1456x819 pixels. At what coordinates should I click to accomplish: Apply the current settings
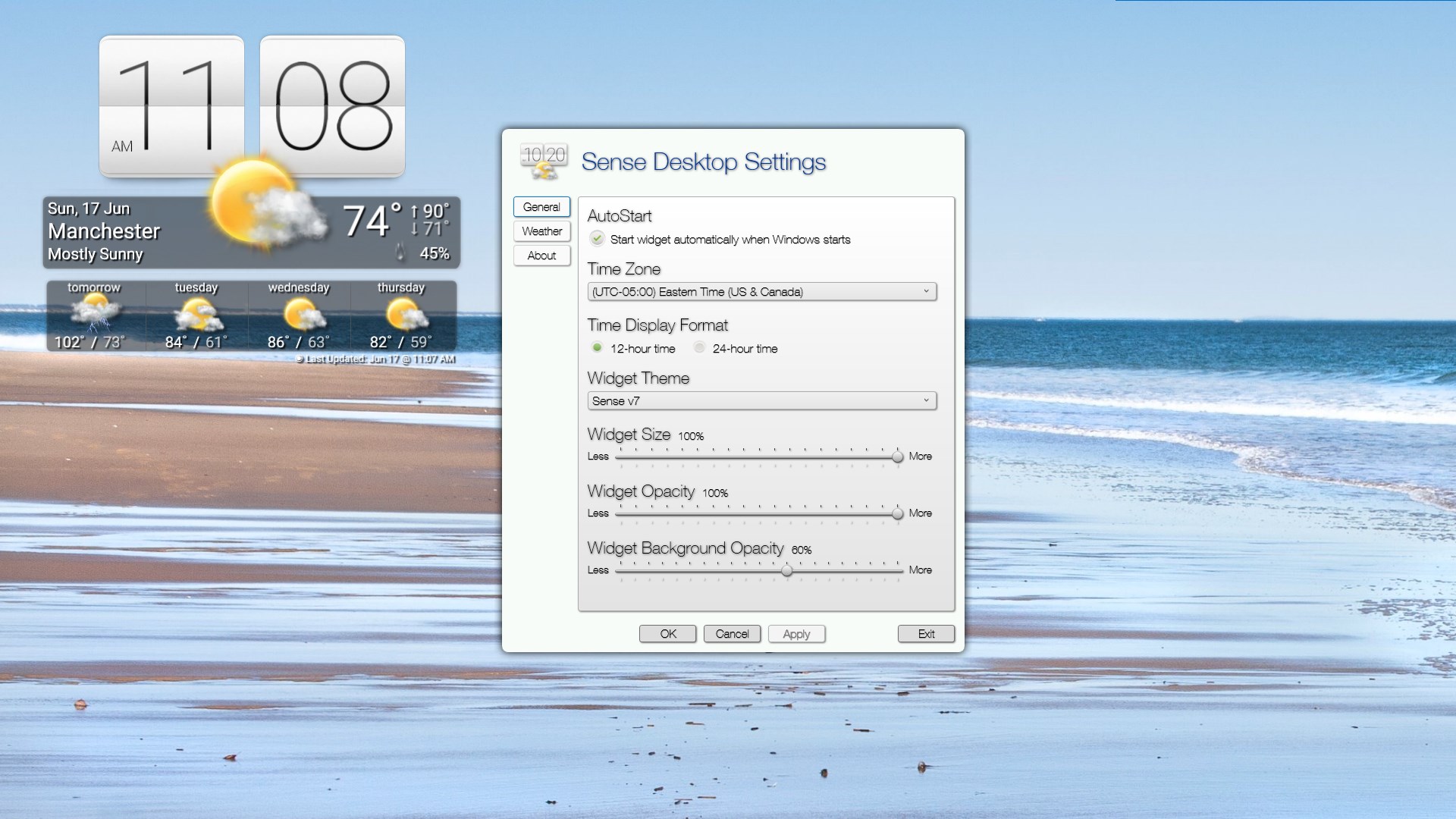tap(796, 633)
